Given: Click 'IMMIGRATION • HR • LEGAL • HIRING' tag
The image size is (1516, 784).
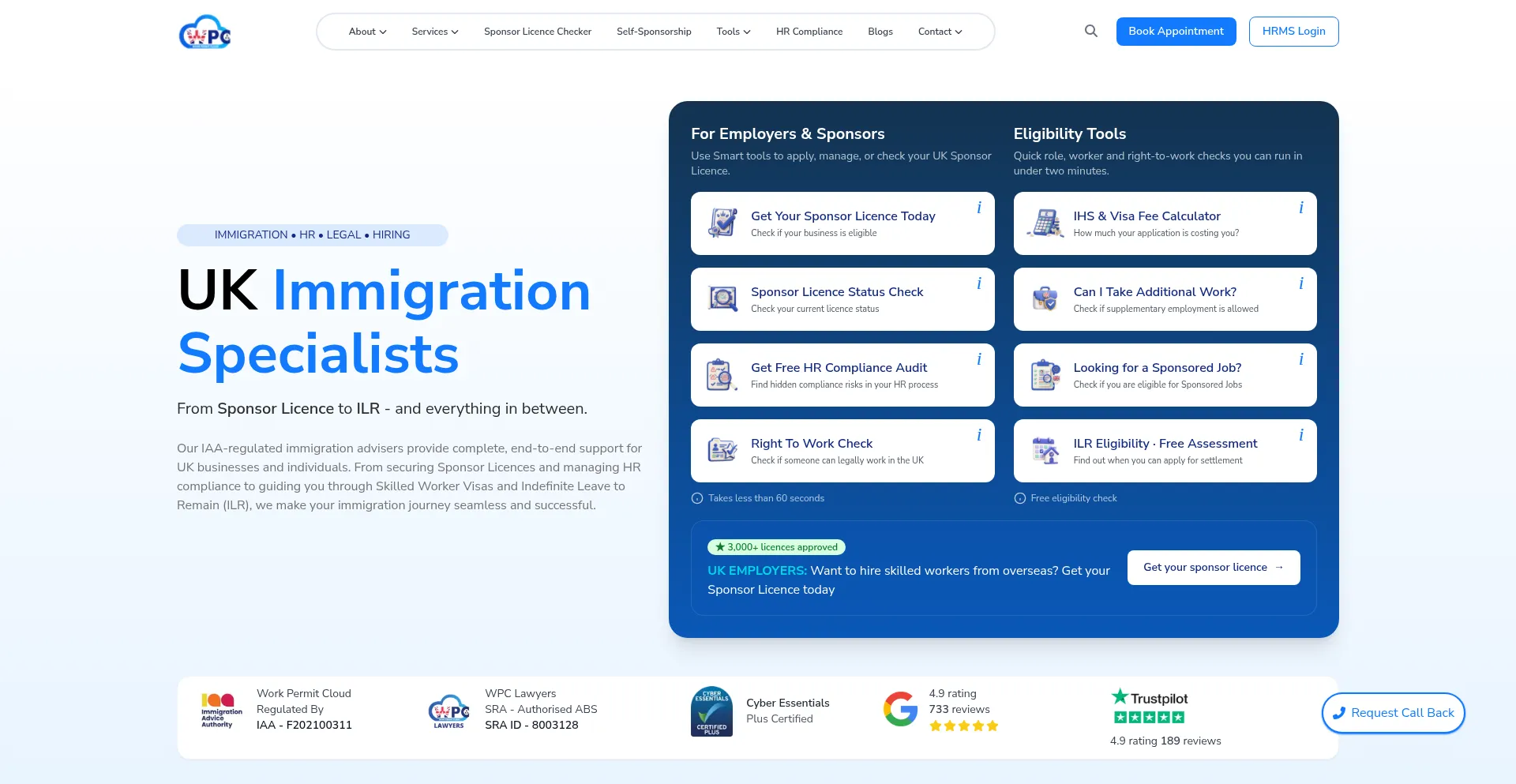Looking at the screenshot, I should click(x=313, y=235).
